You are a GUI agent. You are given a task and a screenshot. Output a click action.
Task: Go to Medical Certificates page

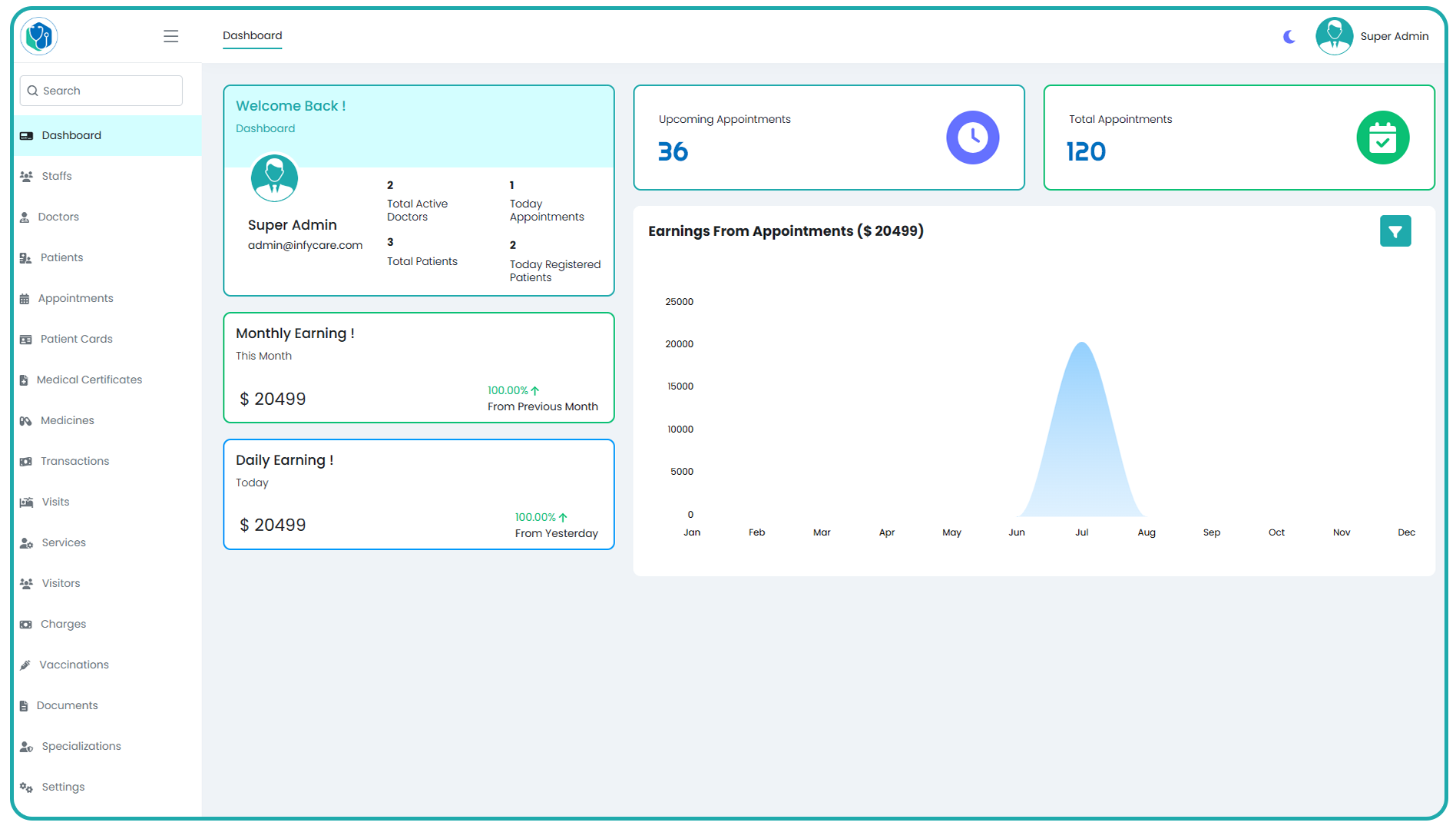108,380
